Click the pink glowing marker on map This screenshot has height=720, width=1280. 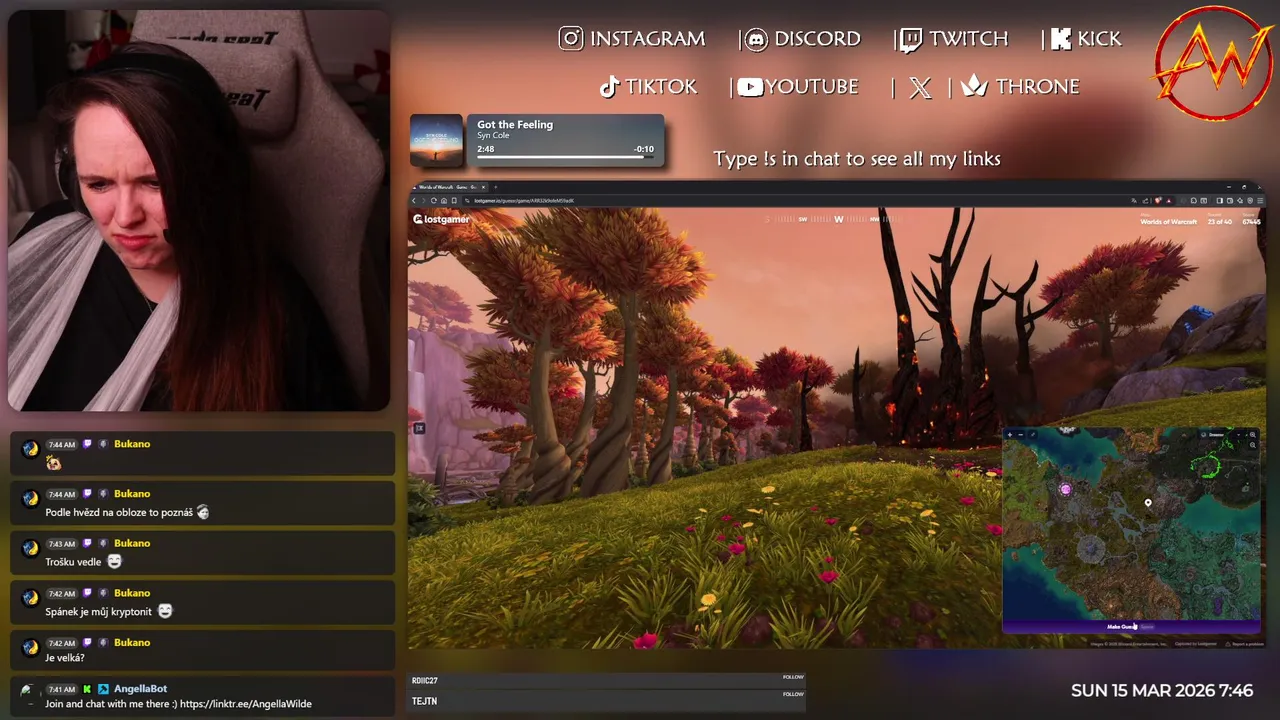(x=1065, y=489)
